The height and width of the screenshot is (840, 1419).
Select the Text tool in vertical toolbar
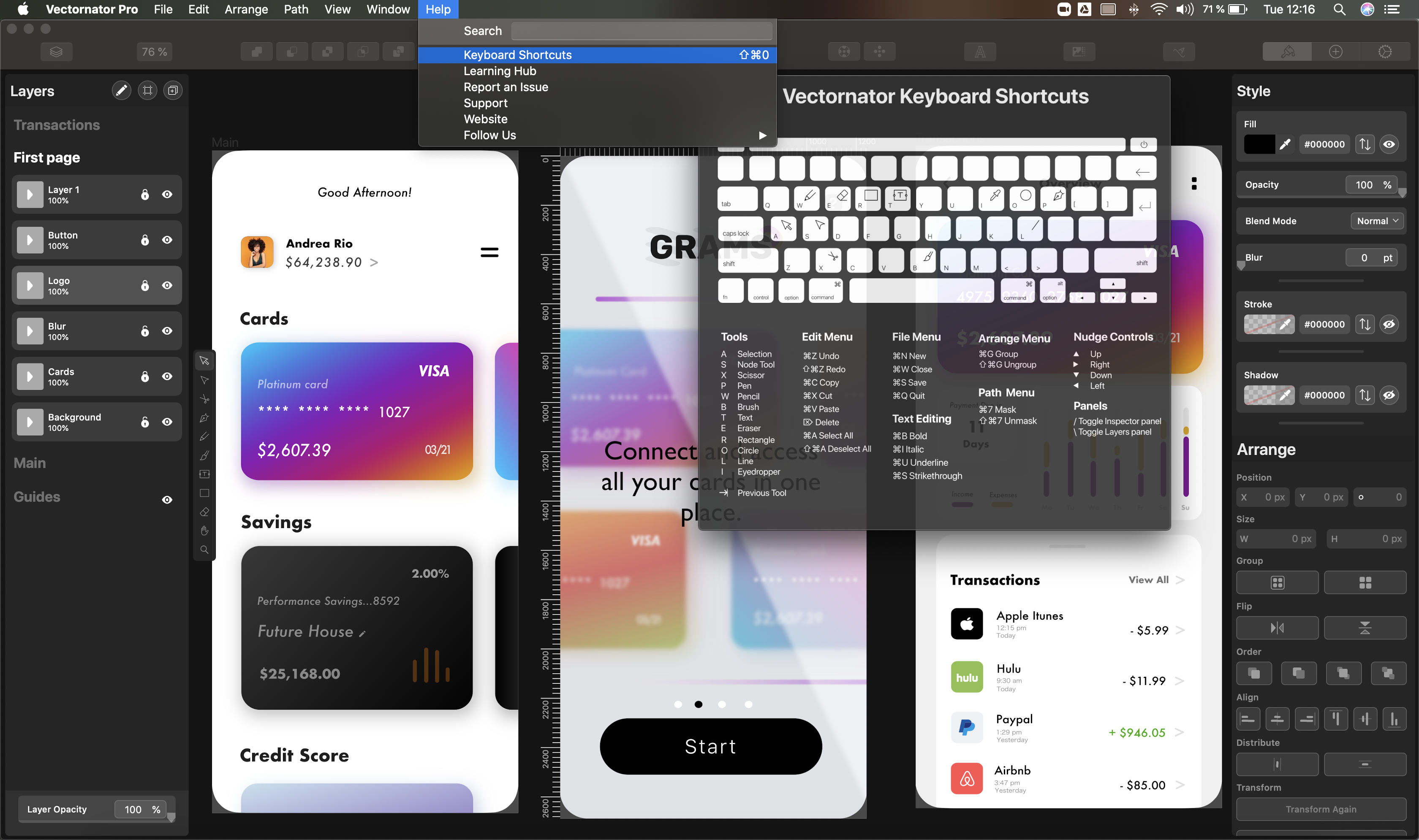click(204, 474)
